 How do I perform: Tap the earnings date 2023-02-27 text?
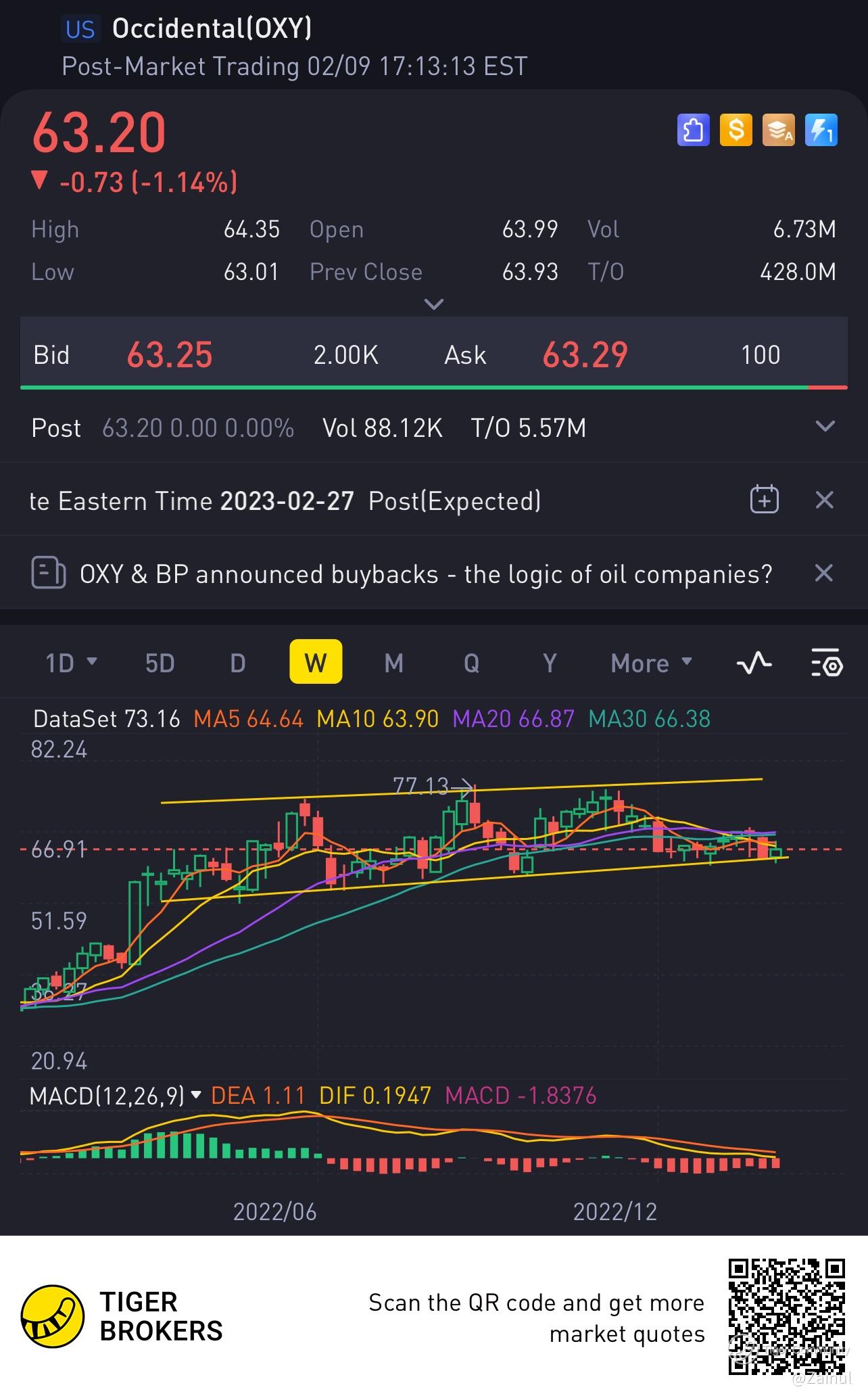[287, 501]
